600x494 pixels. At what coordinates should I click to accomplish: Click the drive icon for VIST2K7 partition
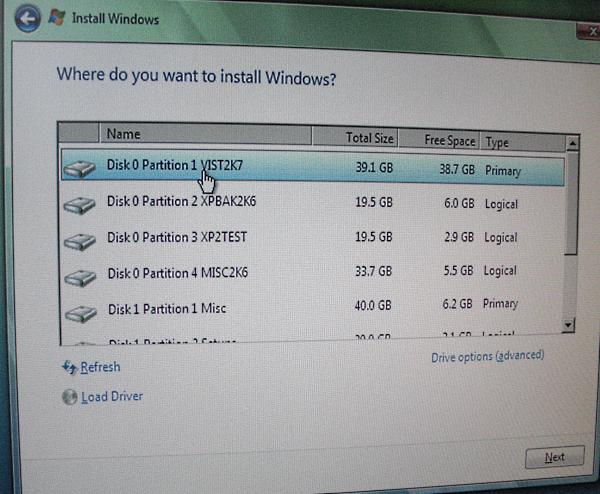click(79, 169)
